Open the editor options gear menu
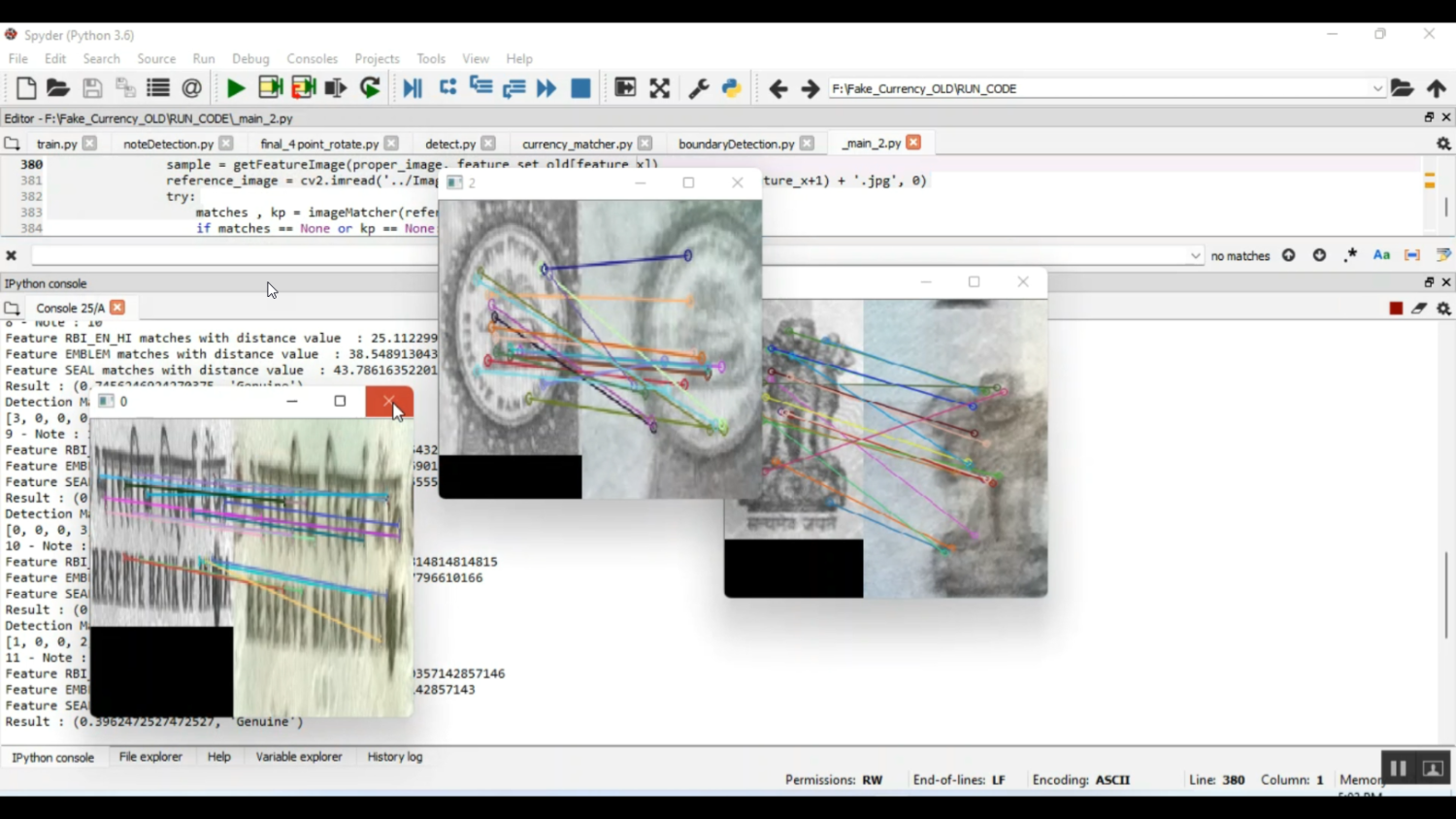Viewport: 1456px width, 819px height. pyautogui.click(x=1443, y=144)
